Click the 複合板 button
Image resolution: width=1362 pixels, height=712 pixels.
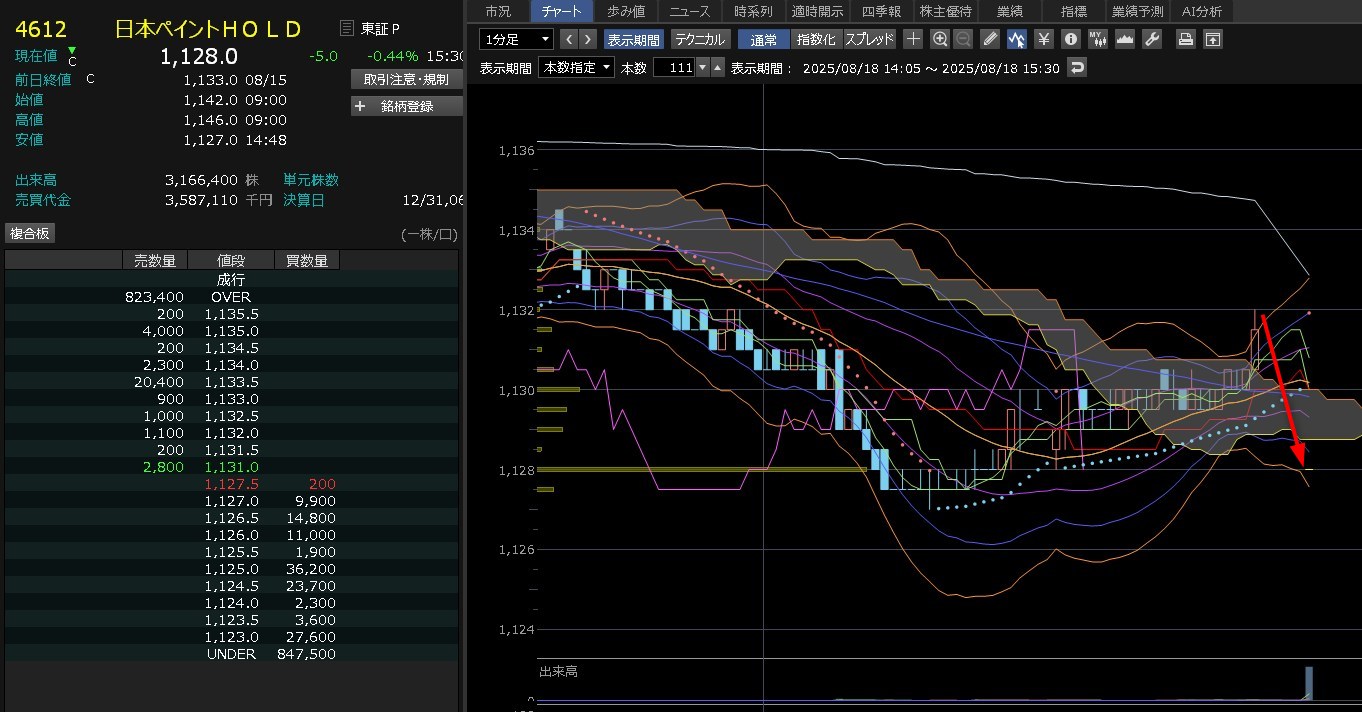click(x=30, y=233)
